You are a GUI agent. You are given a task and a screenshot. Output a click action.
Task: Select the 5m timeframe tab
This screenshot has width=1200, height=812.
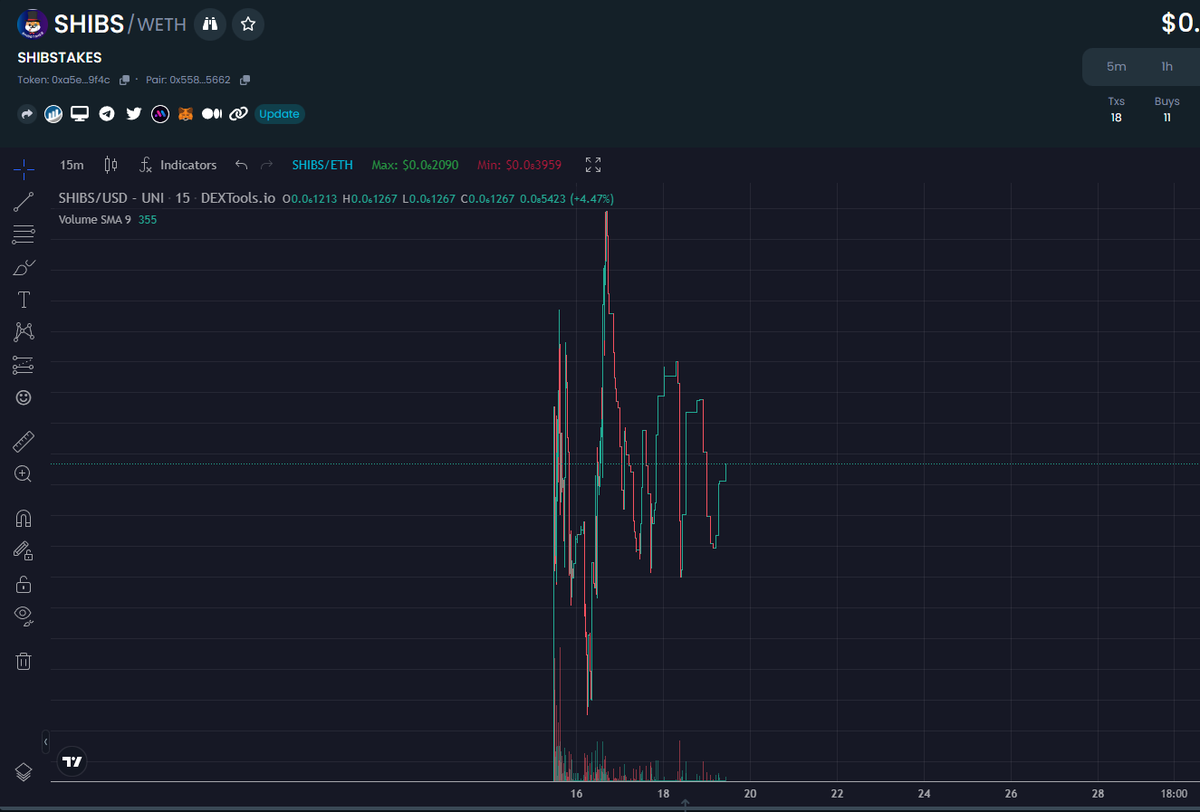[x=1116, y=67]
